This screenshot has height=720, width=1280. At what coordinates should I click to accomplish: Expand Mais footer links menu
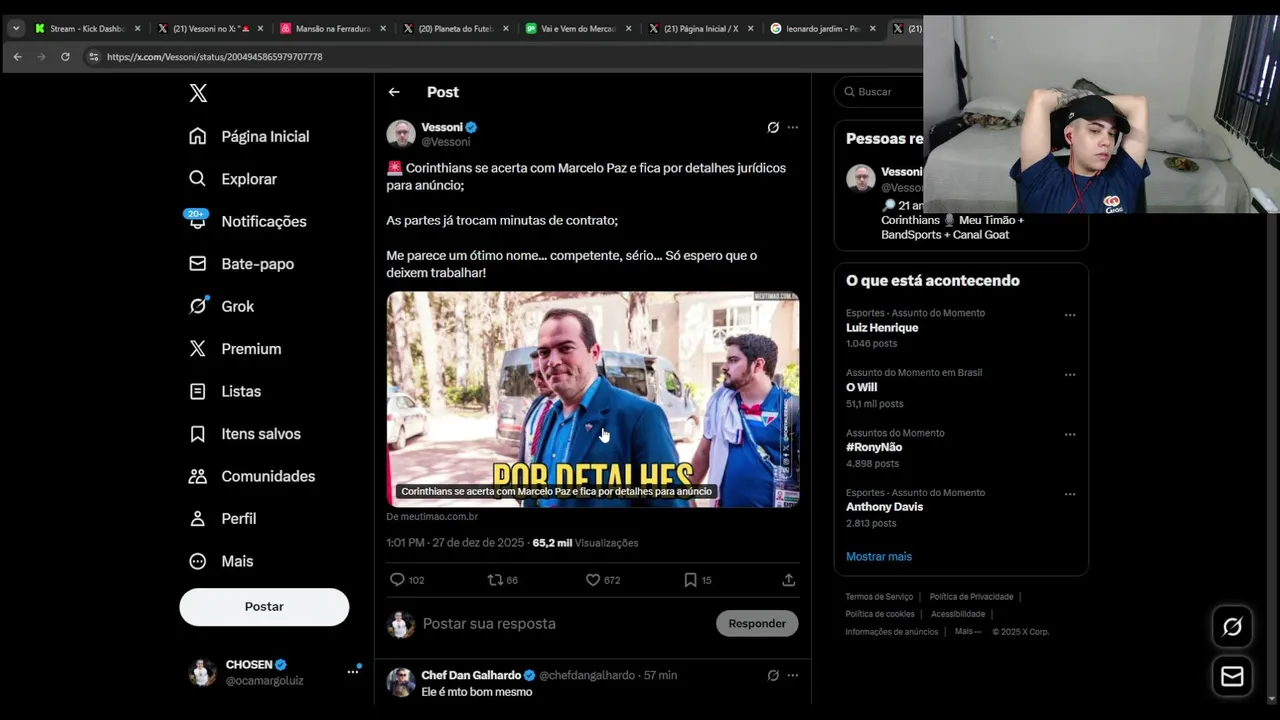point(968,632)
